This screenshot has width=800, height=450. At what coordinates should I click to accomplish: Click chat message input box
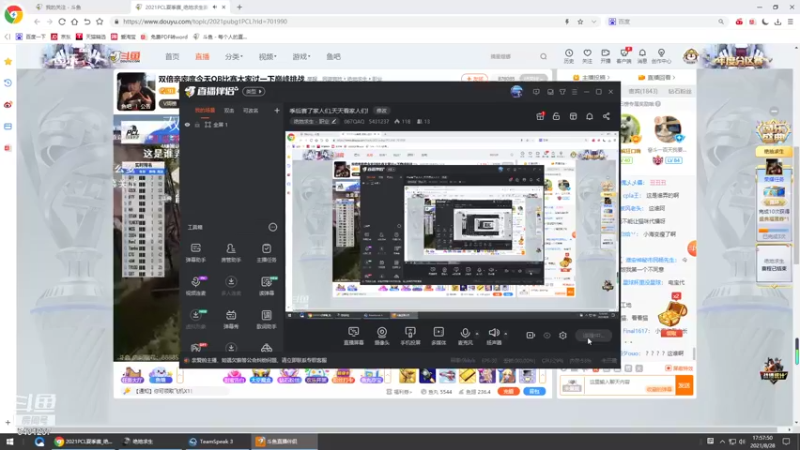[x=630, y=385]
